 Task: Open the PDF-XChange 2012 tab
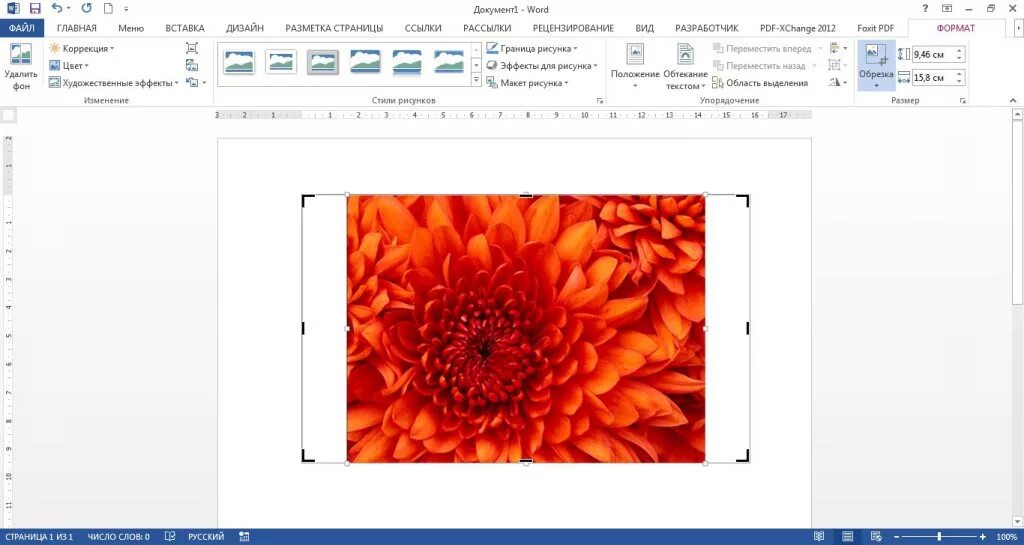(797, 28)
